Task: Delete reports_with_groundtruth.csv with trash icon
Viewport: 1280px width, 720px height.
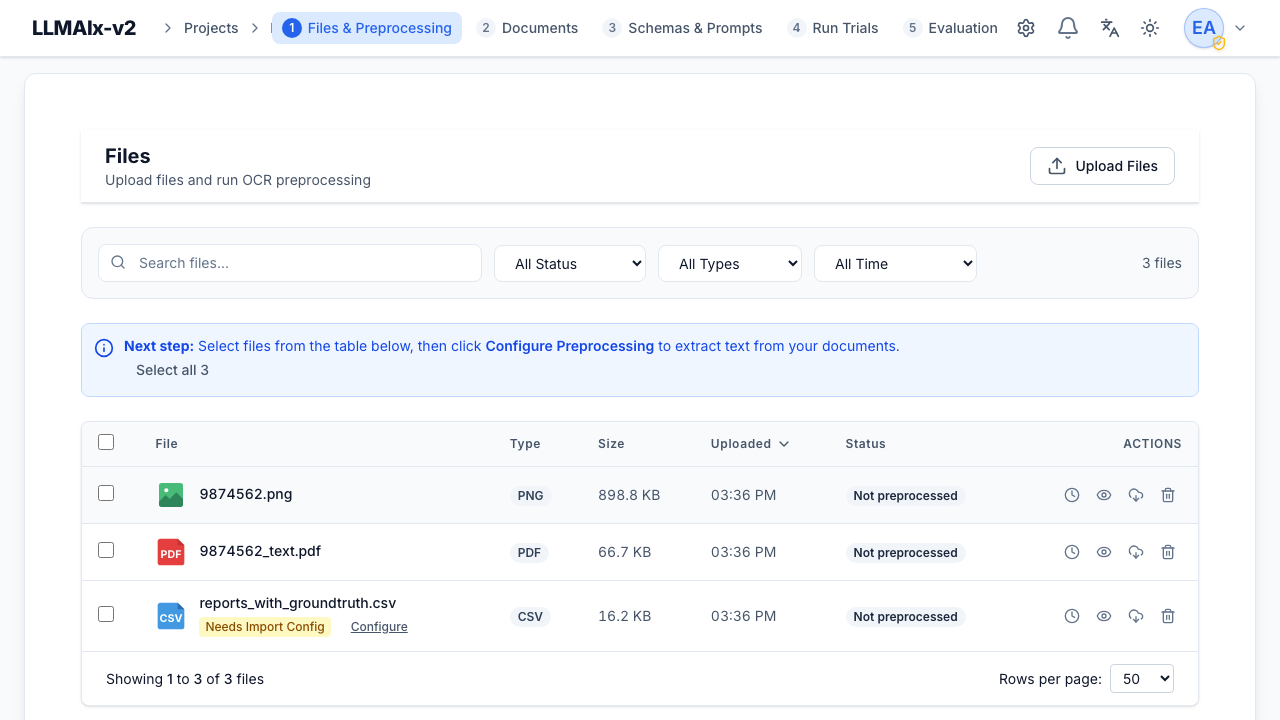Action: [x=1168, y=616]
